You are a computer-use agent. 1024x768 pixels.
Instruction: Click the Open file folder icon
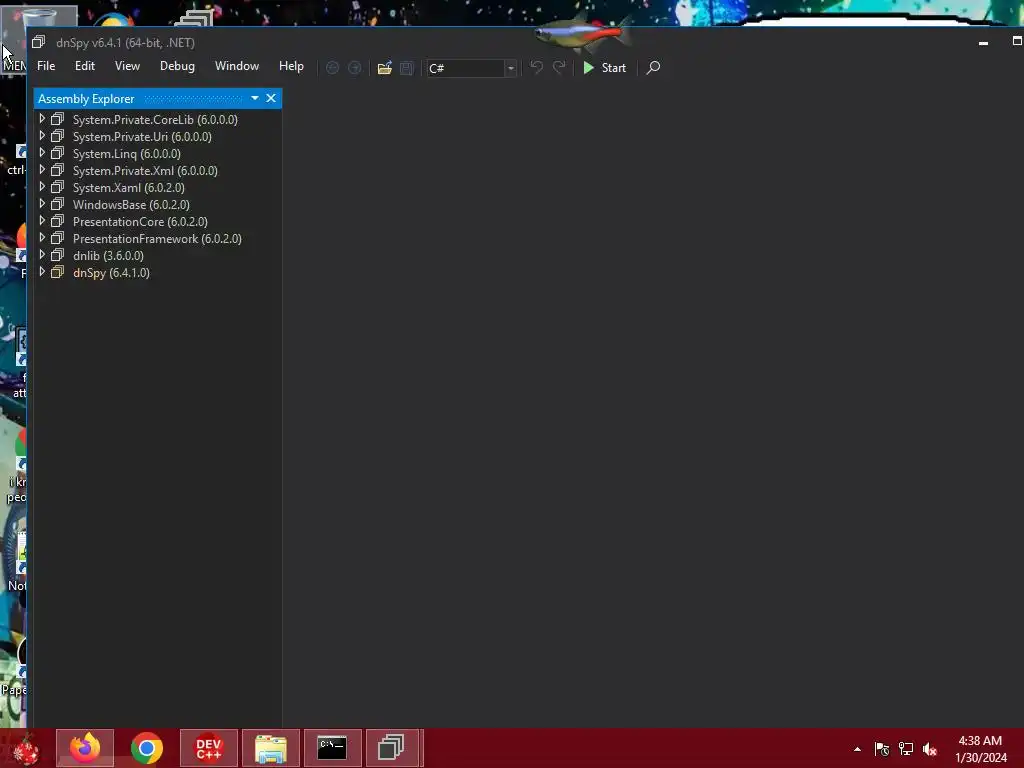[x=385, y=68]
